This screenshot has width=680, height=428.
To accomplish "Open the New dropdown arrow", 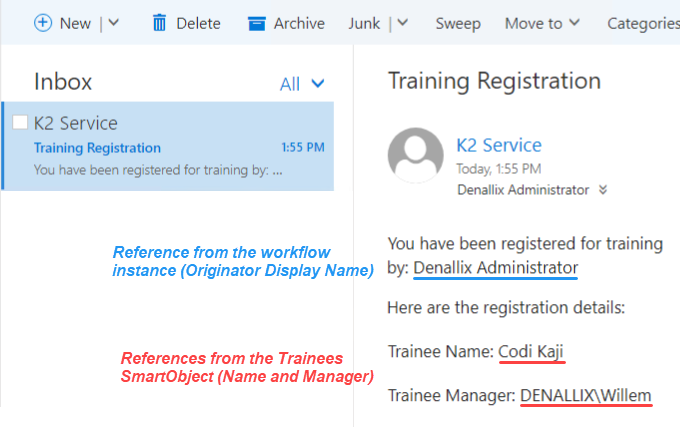I will (x=113, y=23).
